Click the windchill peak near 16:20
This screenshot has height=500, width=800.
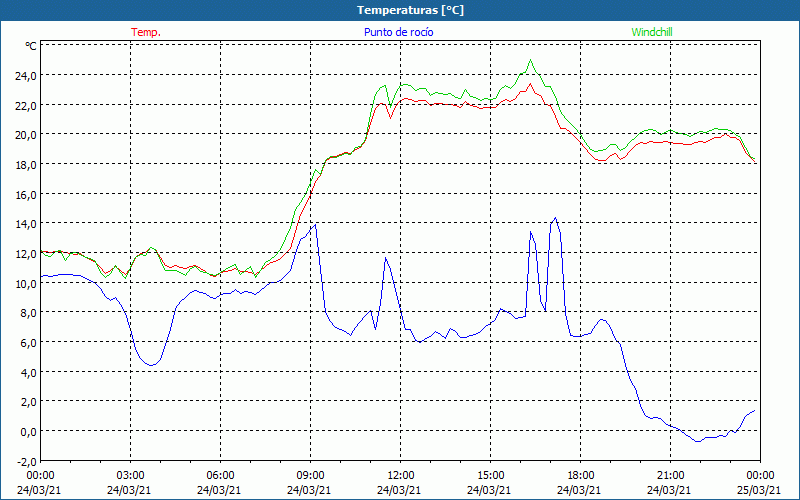(x=531, y=60)
